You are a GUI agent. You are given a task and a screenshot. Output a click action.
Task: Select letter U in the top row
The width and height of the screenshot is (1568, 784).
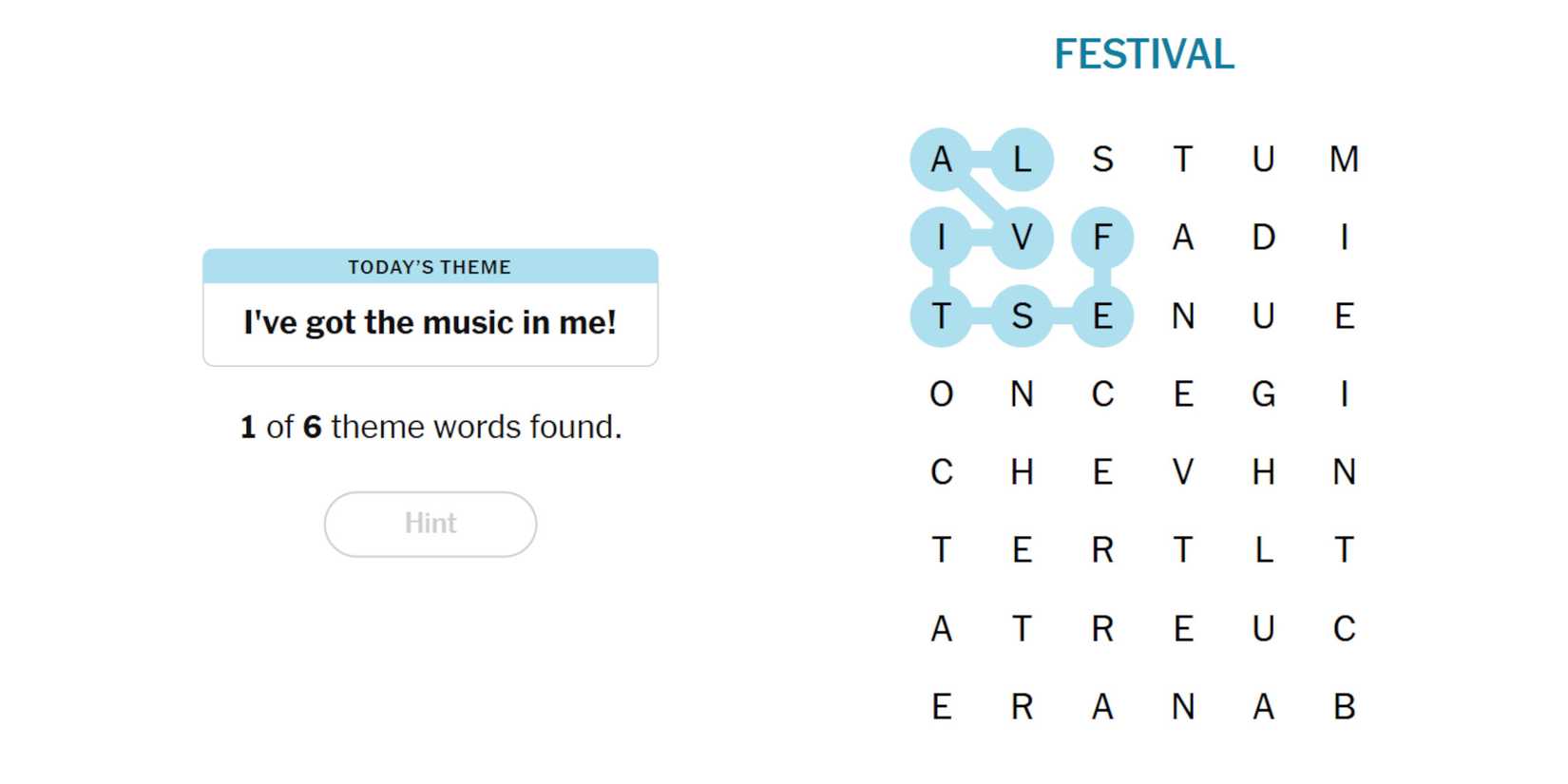coord(1263,159)
